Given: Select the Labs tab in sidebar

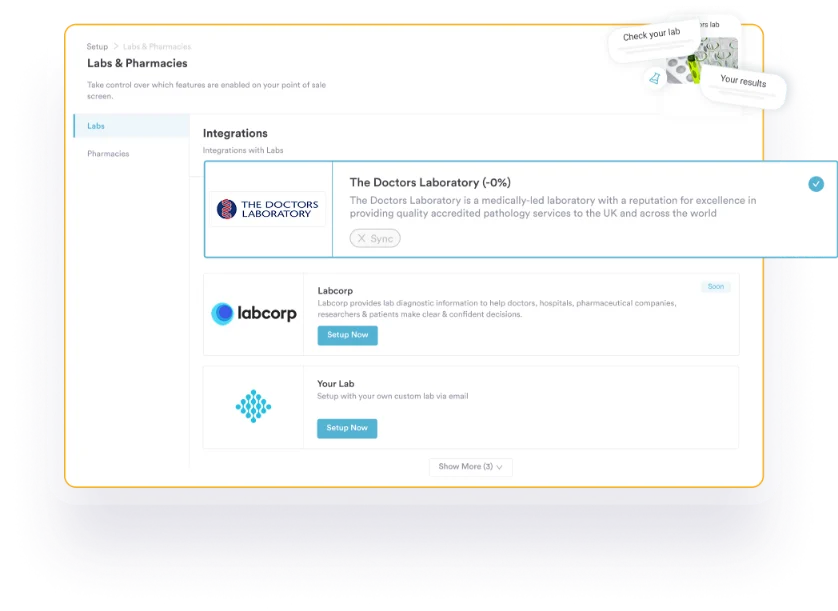Looking at the screenshot, I should [96, 126].
